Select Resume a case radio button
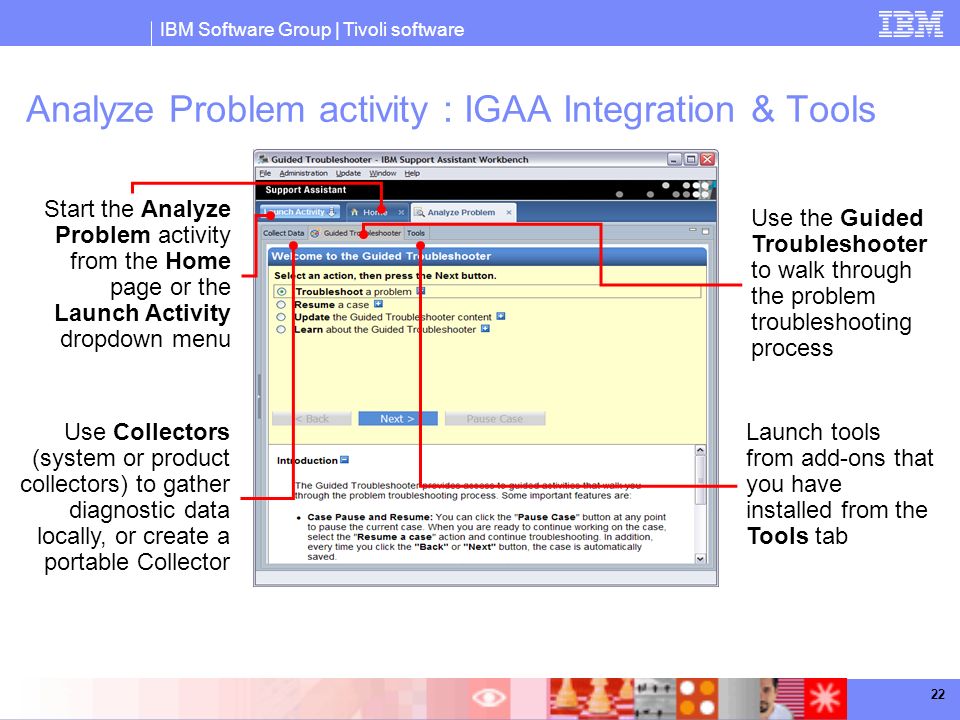The width and height of the screenshot is (960, 720). 281,304
